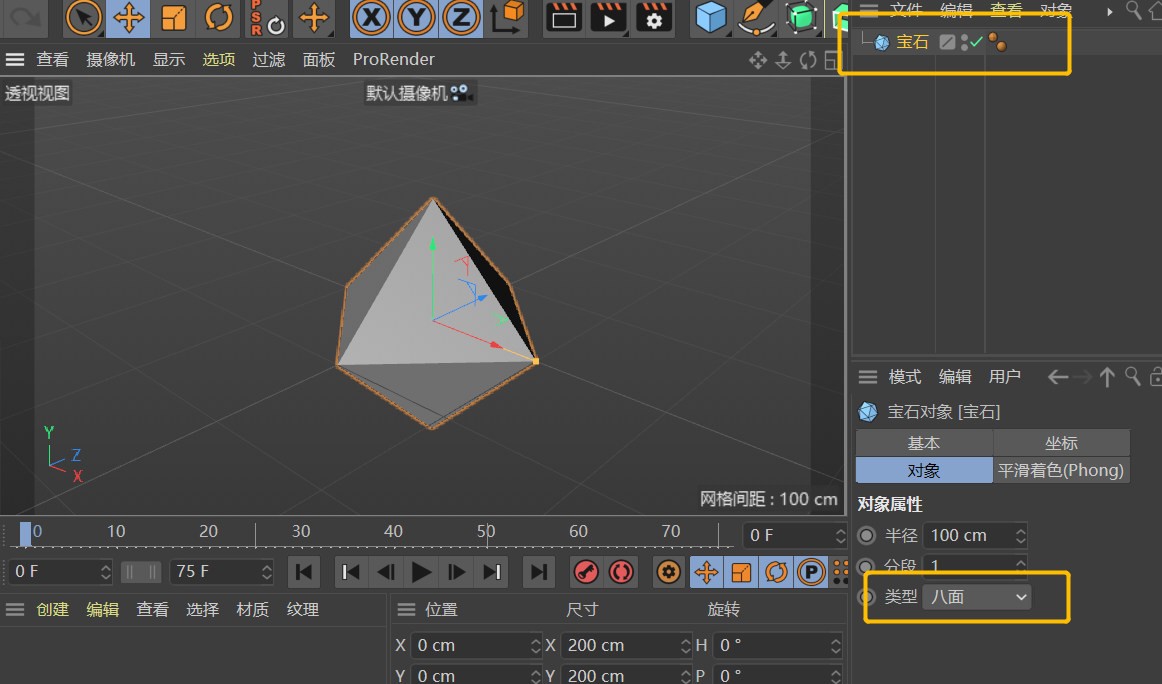This screenshot has height=684, width=1162.
Task: Open the ProRender viewport menu
Action: coord(394,59)
